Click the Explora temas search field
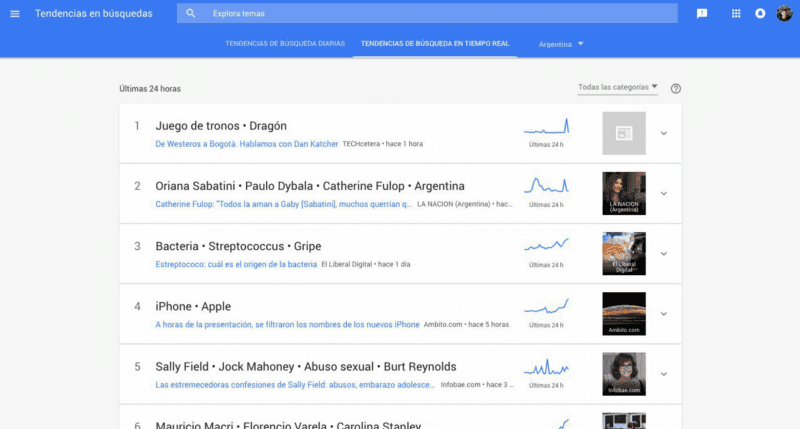This screenshot has width=800, height=429. pos(440,13)
